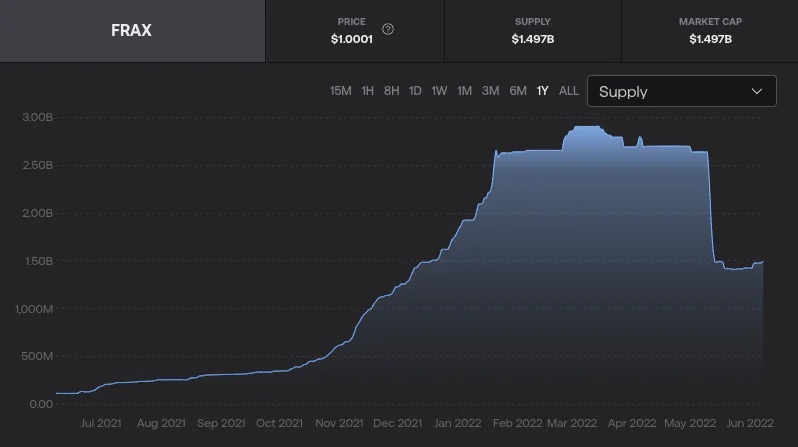The width and height of the screenshot is (798, 447).
Task: Select the 6M time range
Action: tap(517, 91)
